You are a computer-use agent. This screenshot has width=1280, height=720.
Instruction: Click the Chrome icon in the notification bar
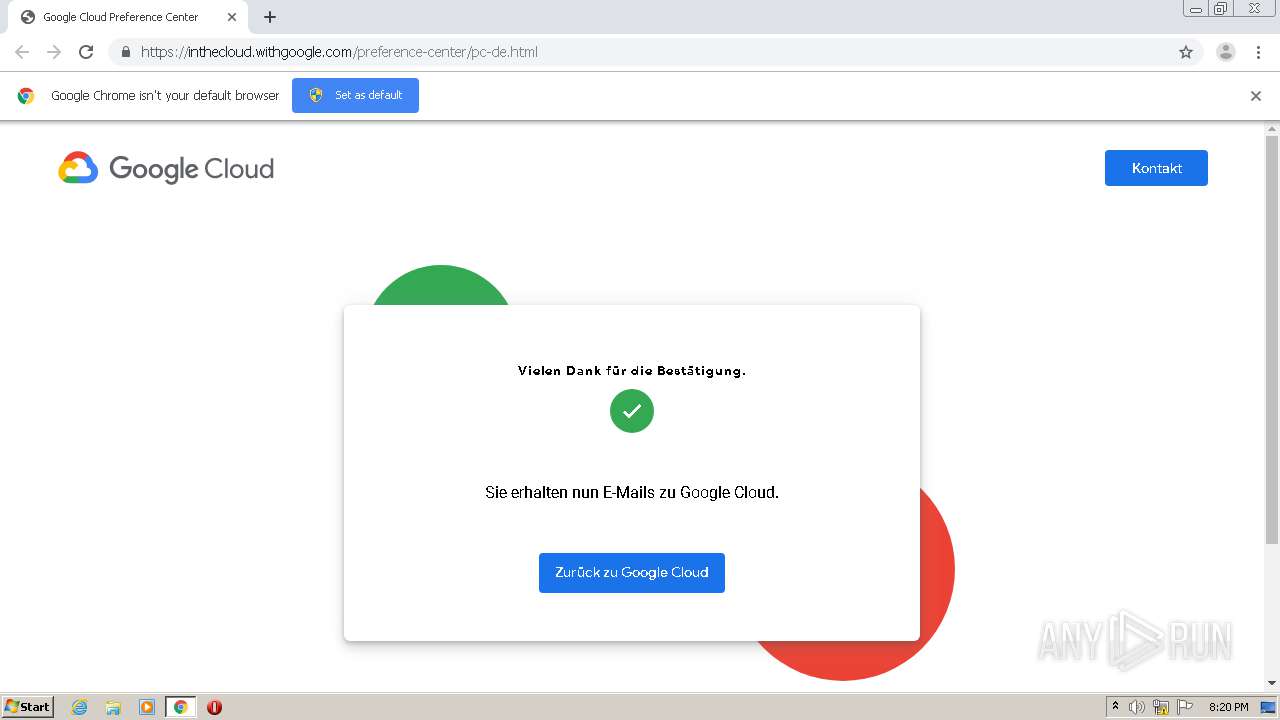[26, 96]
